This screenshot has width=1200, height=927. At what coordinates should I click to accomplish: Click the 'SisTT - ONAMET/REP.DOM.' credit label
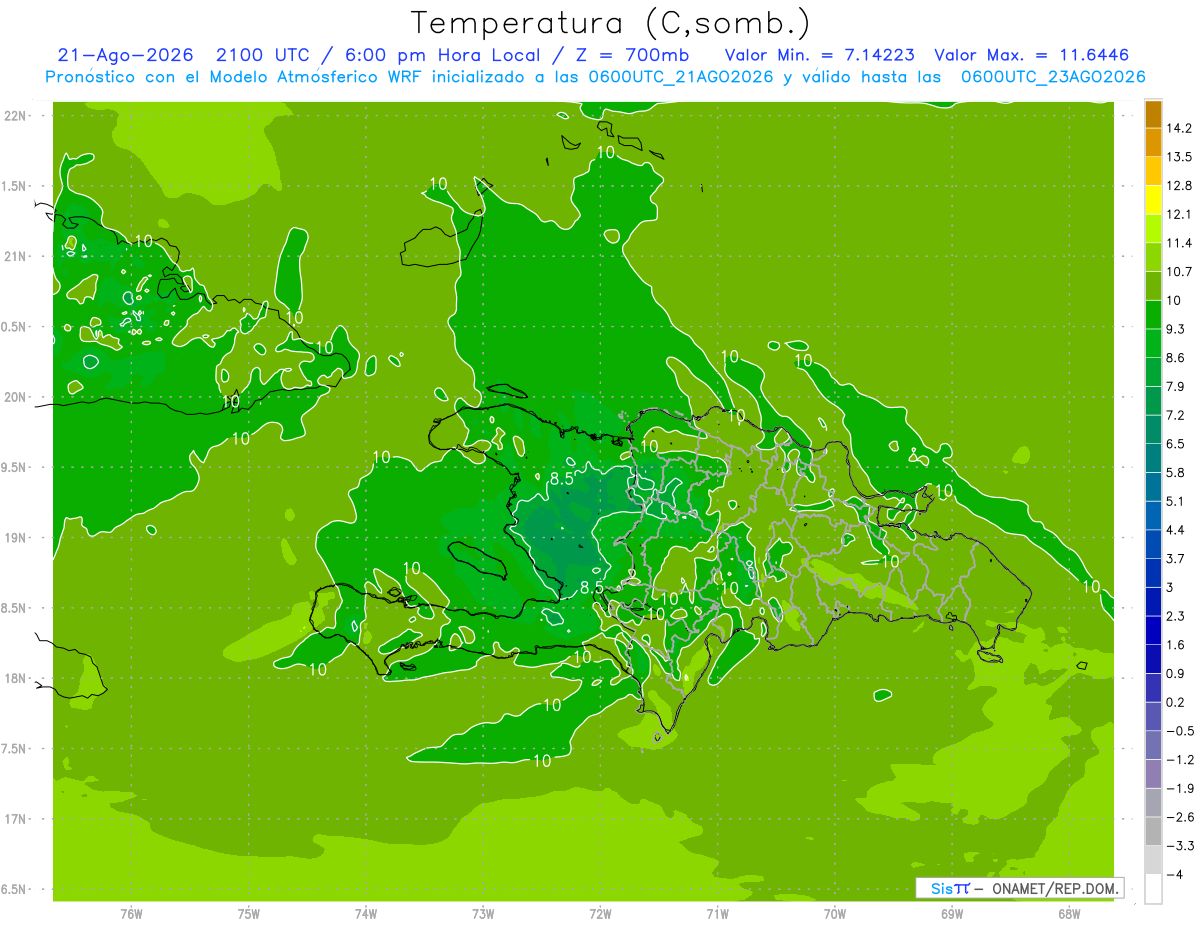tap(1019, 888)
